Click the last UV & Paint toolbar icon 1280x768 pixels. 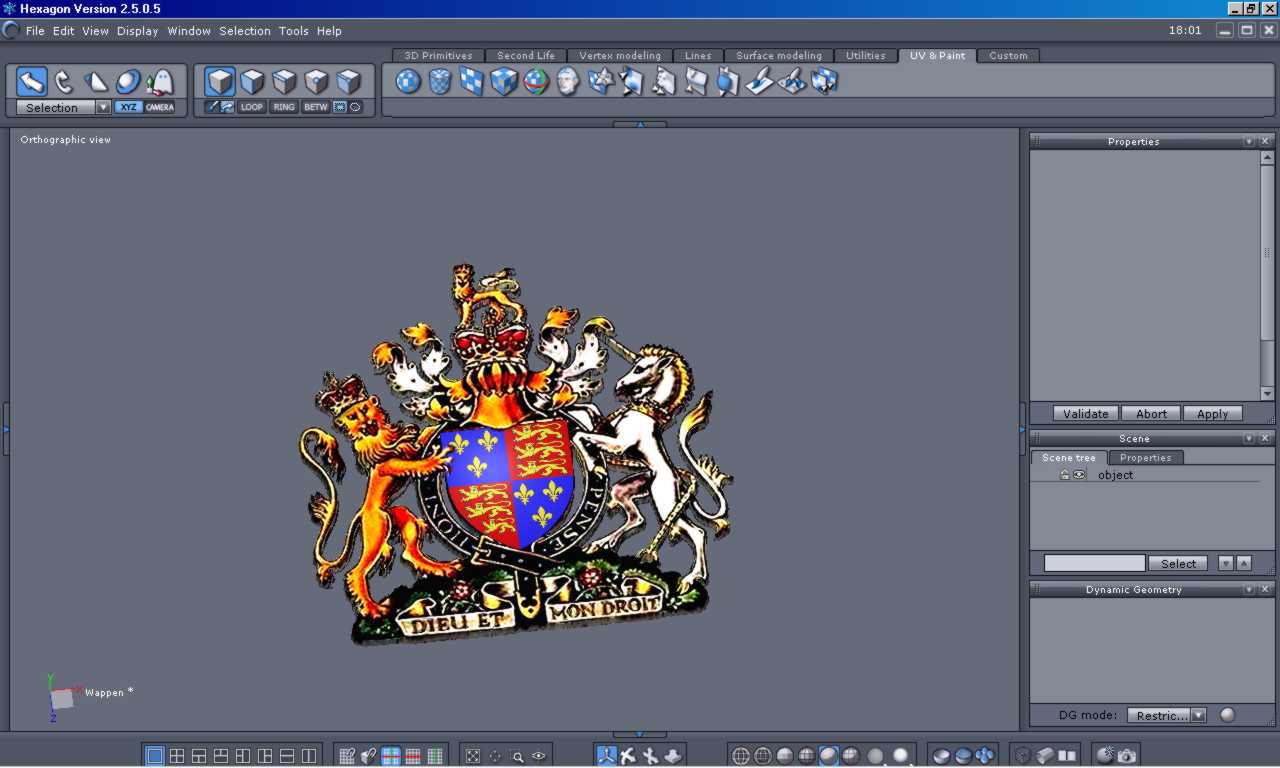824,81
